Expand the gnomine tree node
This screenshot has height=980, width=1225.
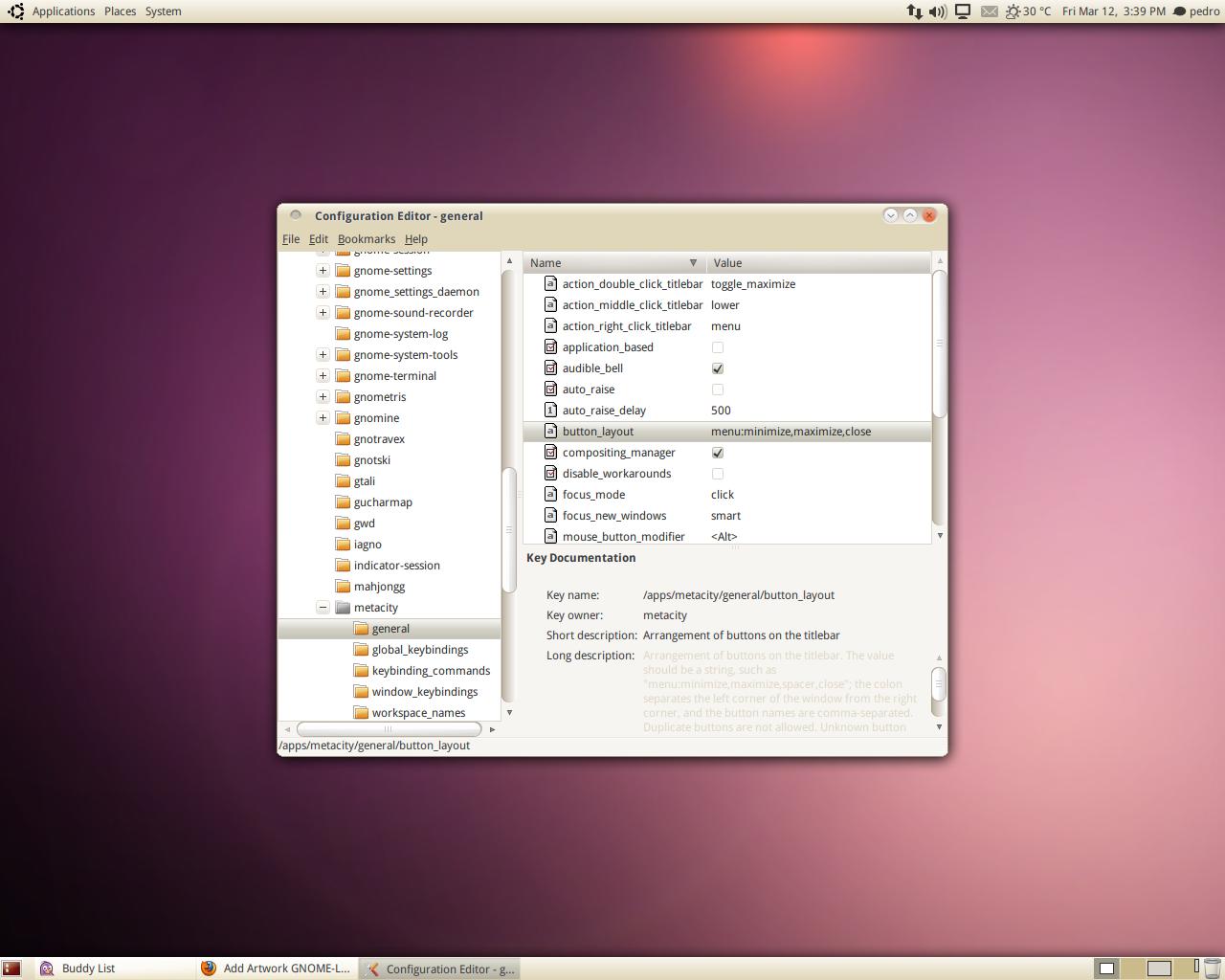click(323, 418)
